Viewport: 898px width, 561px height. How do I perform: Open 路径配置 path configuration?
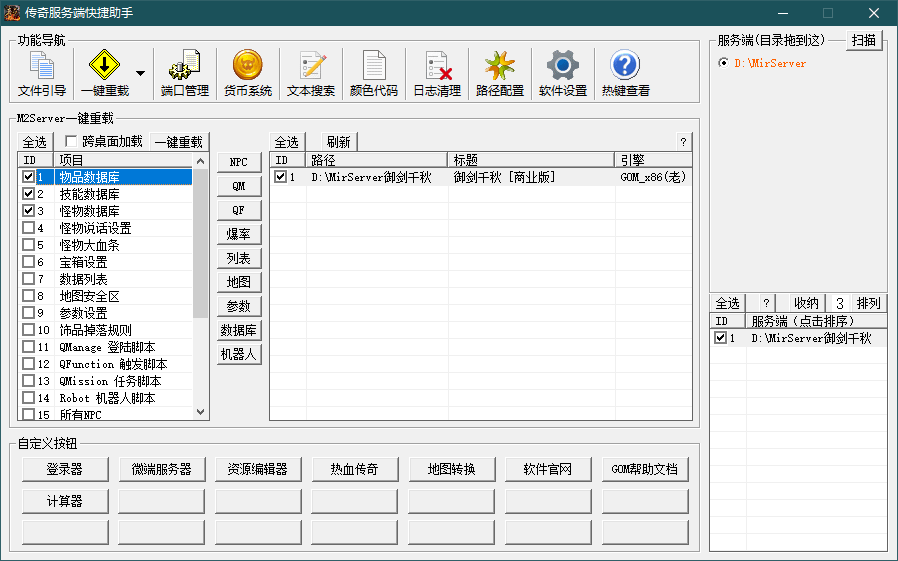pos(499,74)
